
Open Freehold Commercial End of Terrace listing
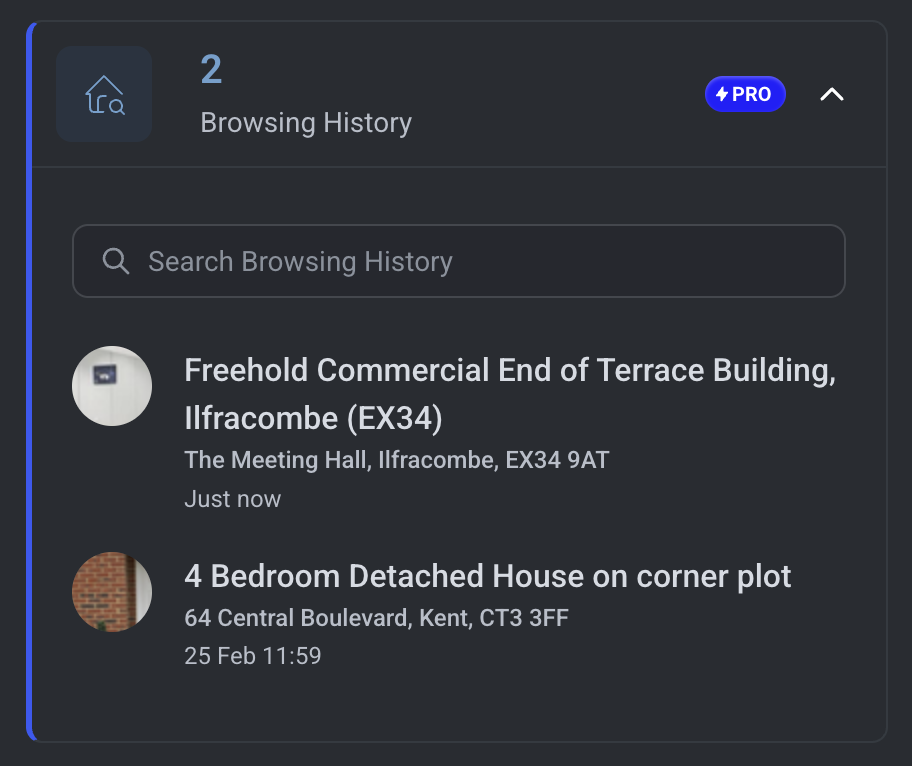coord(510,371)
